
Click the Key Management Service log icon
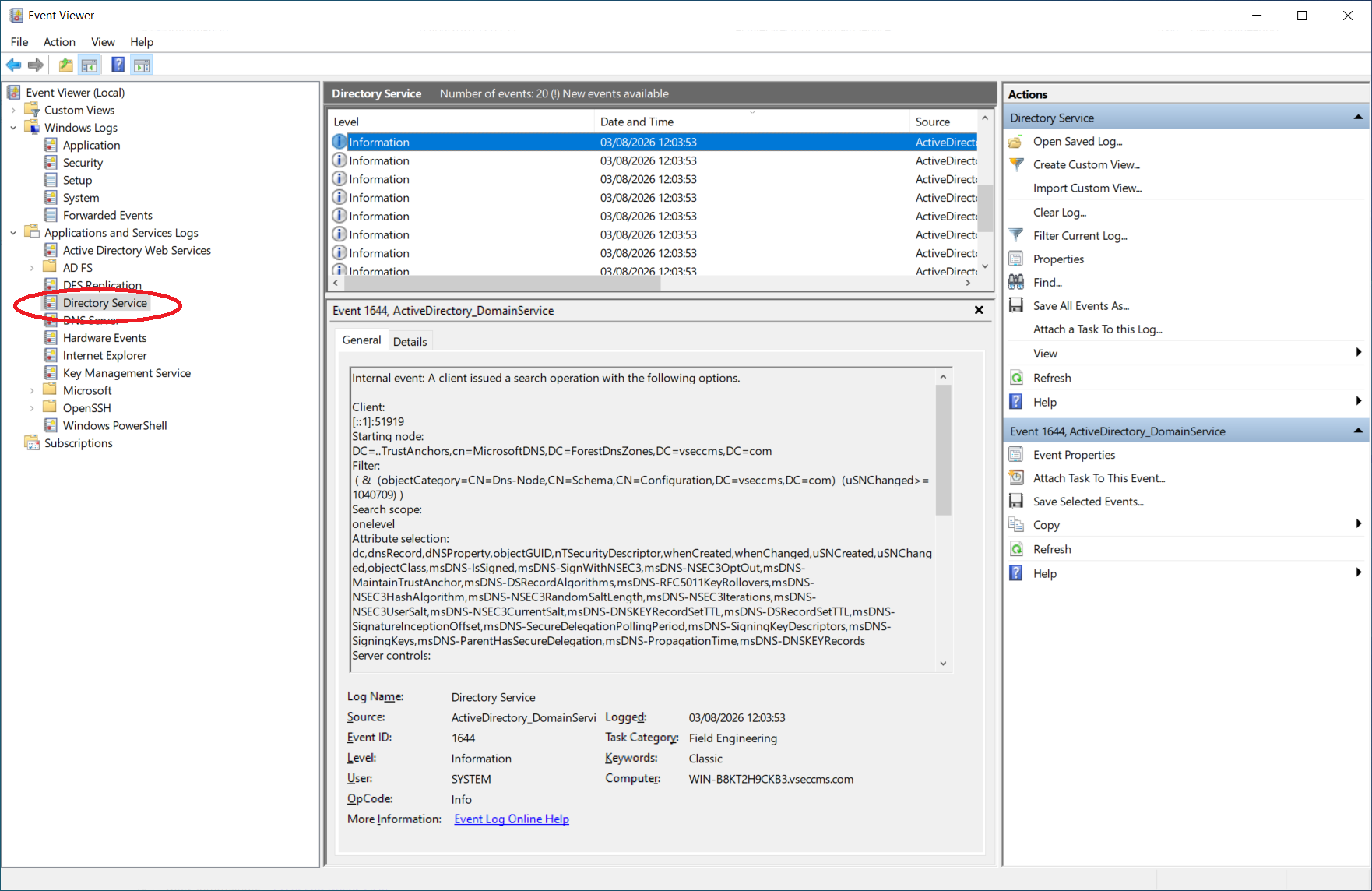tap(51, 373)
